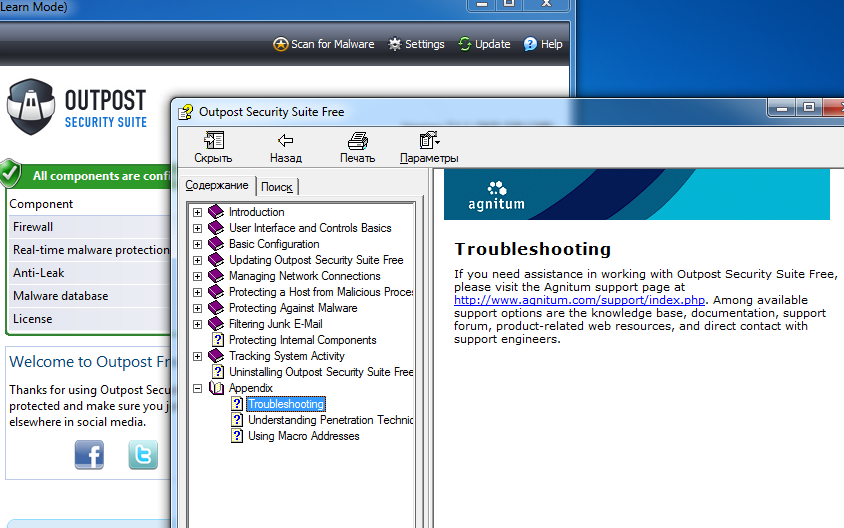This screenshot has height=528, width=844.
Task: Expand the Tracking System Activity node
Action: pyautogui.click(x=198, y=357)
